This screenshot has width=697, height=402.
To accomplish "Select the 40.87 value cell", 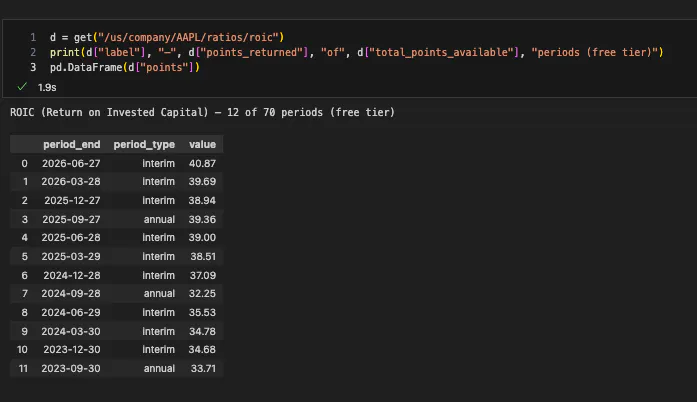I will coord(202,164).
